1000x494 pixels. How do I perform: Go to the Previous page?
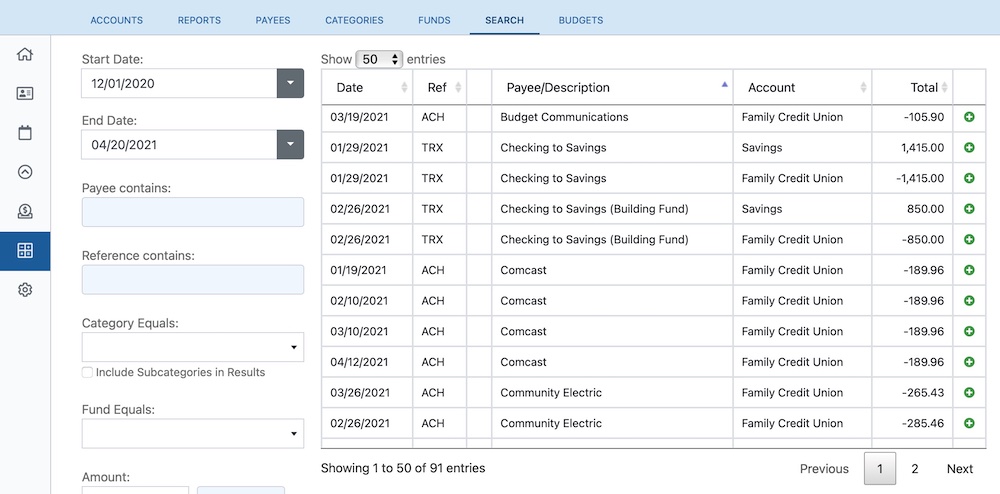[824, 469]
